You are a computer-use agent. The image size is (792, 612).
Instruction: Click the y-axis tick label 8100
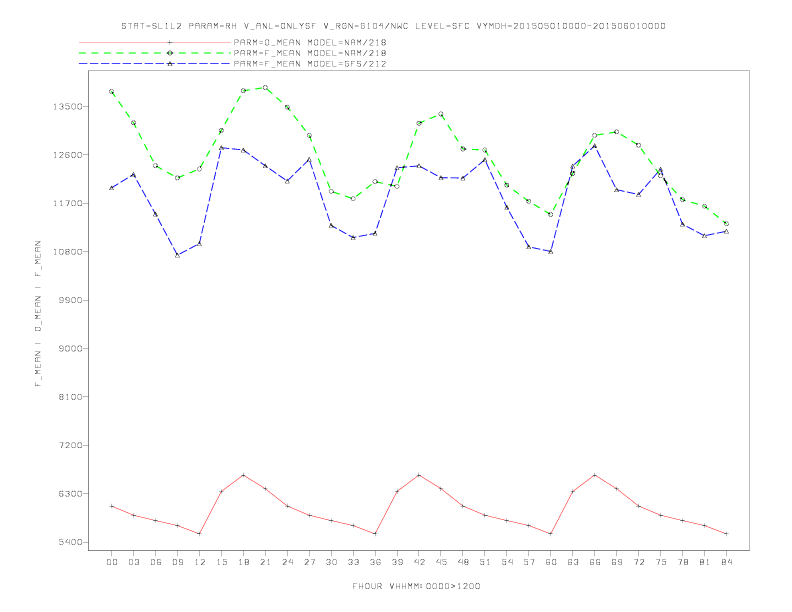tap(70, 397)
